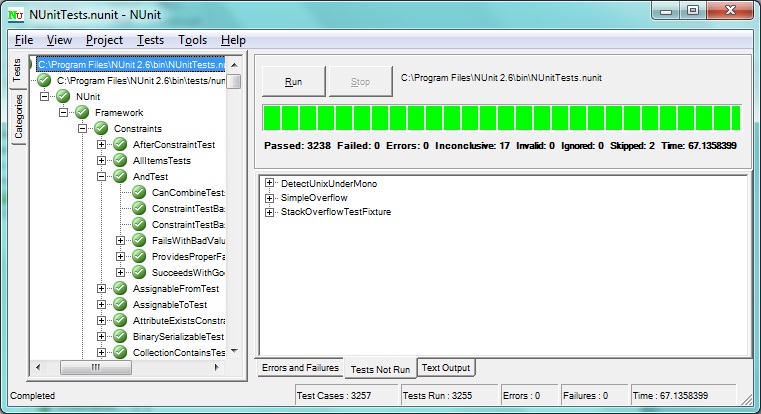Click pass icon next to AfterConstraintTest

(x=120, y=145)
